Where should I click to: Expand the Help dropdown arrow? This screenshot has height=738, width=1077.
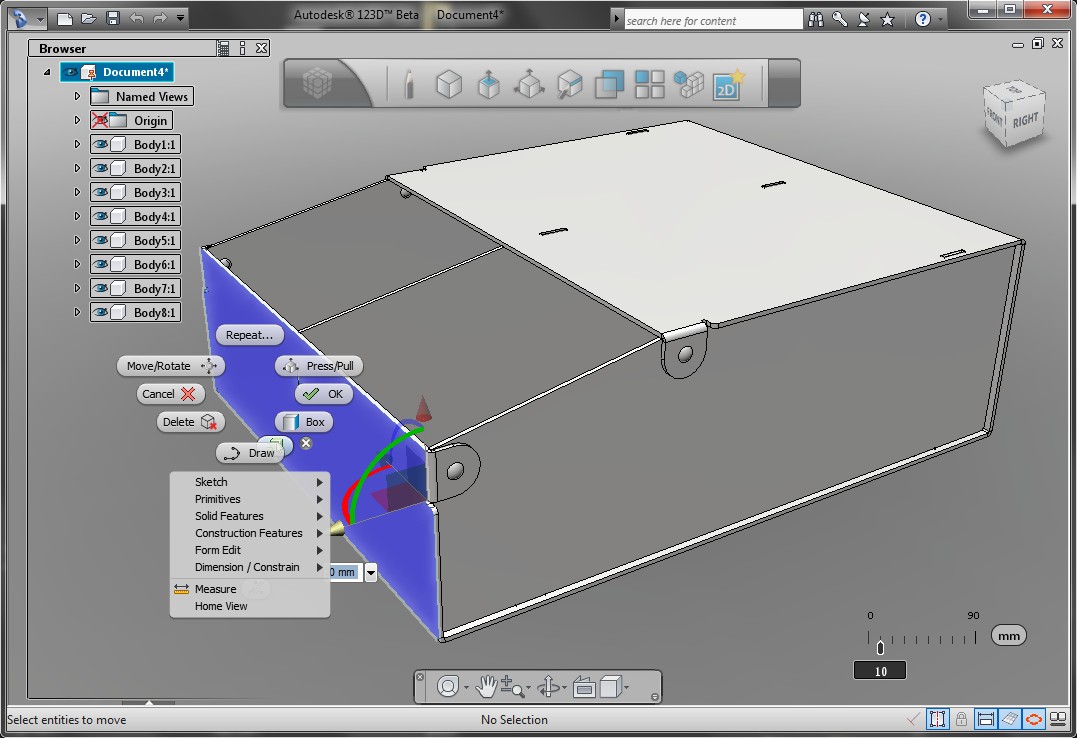940,20
